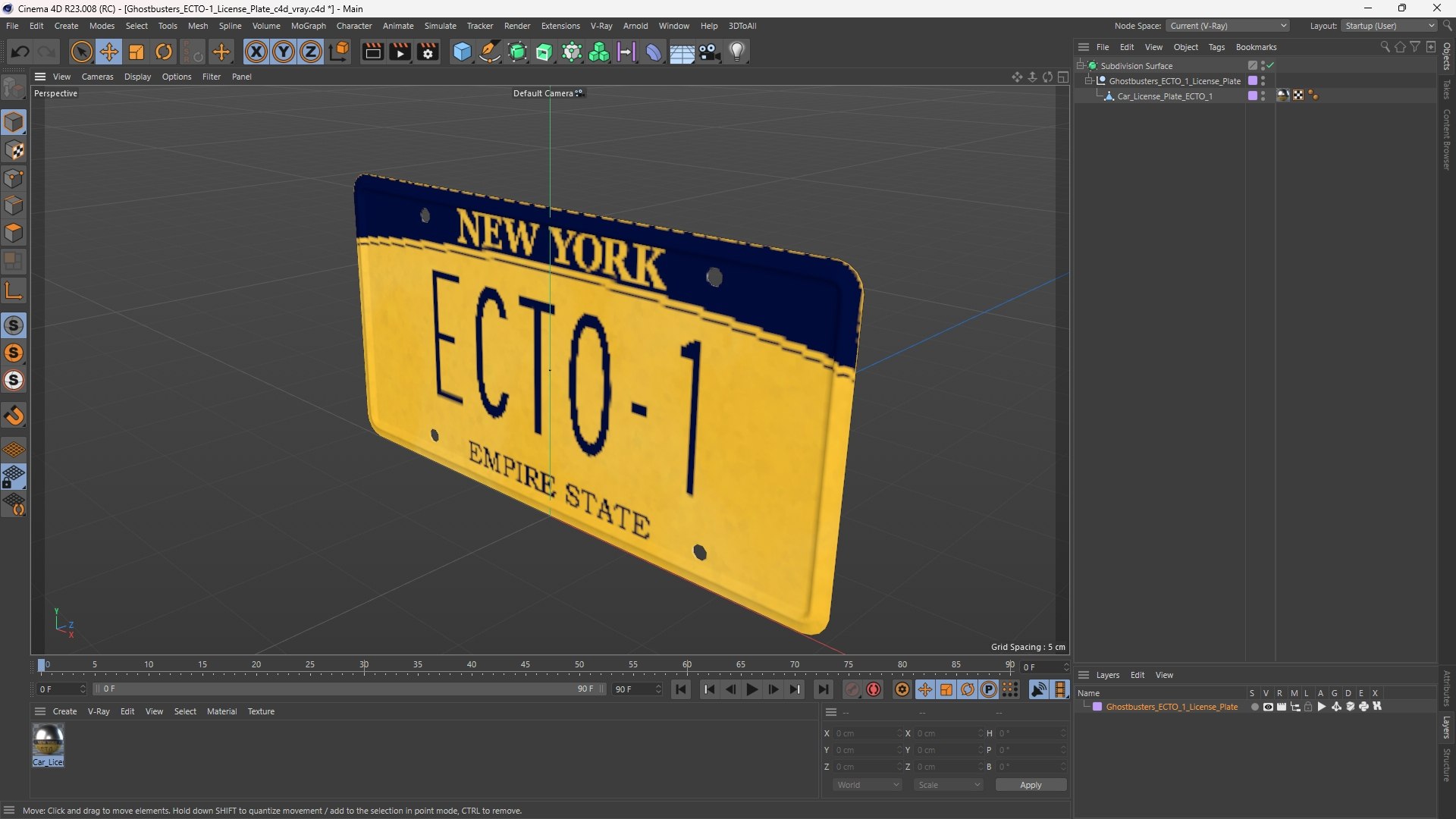This screenshot has width=1456, height=819.
Task: Open viewport Display menu
Action: [137, 77]
